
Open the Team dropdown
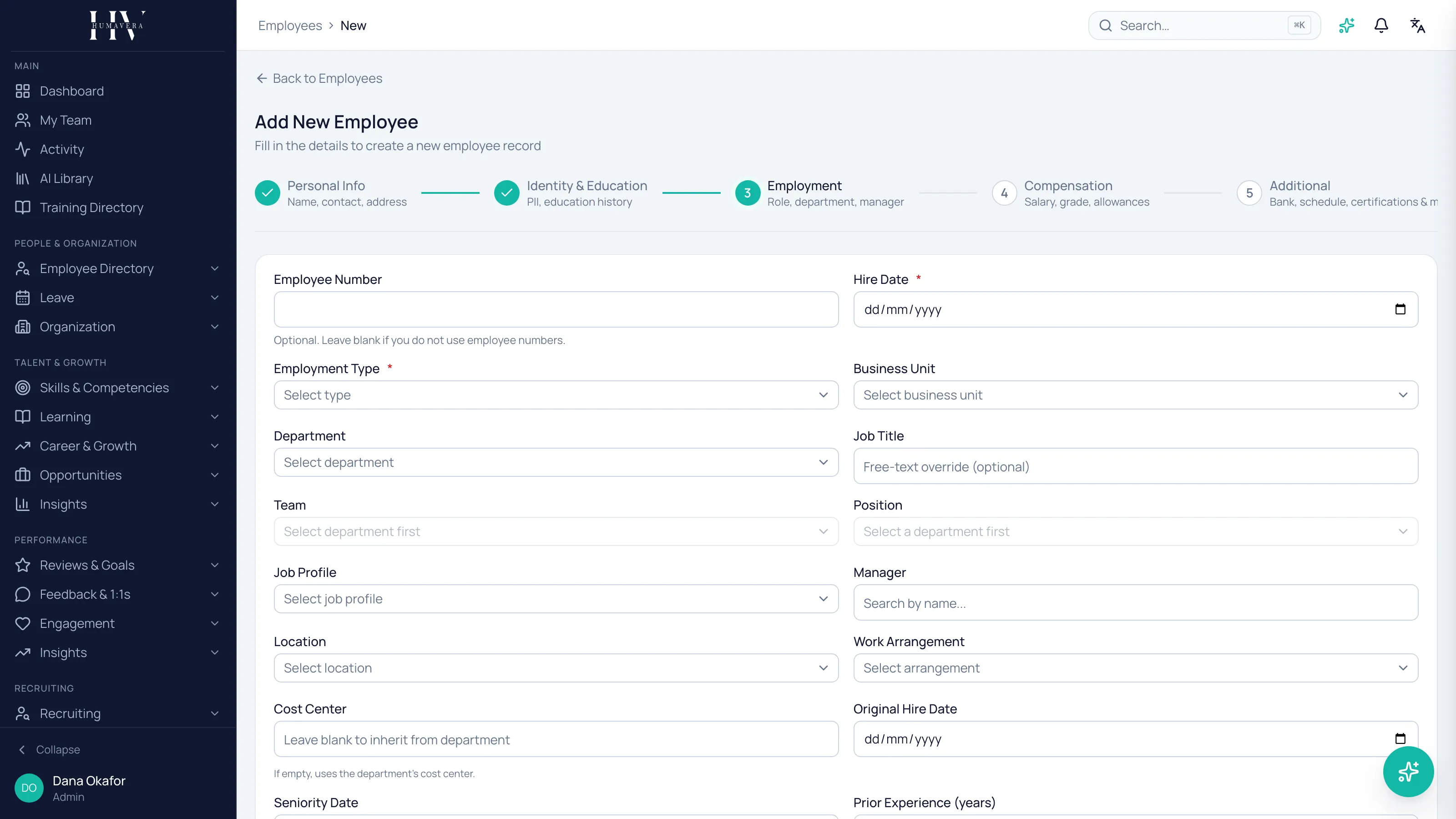tap(556, 532)
